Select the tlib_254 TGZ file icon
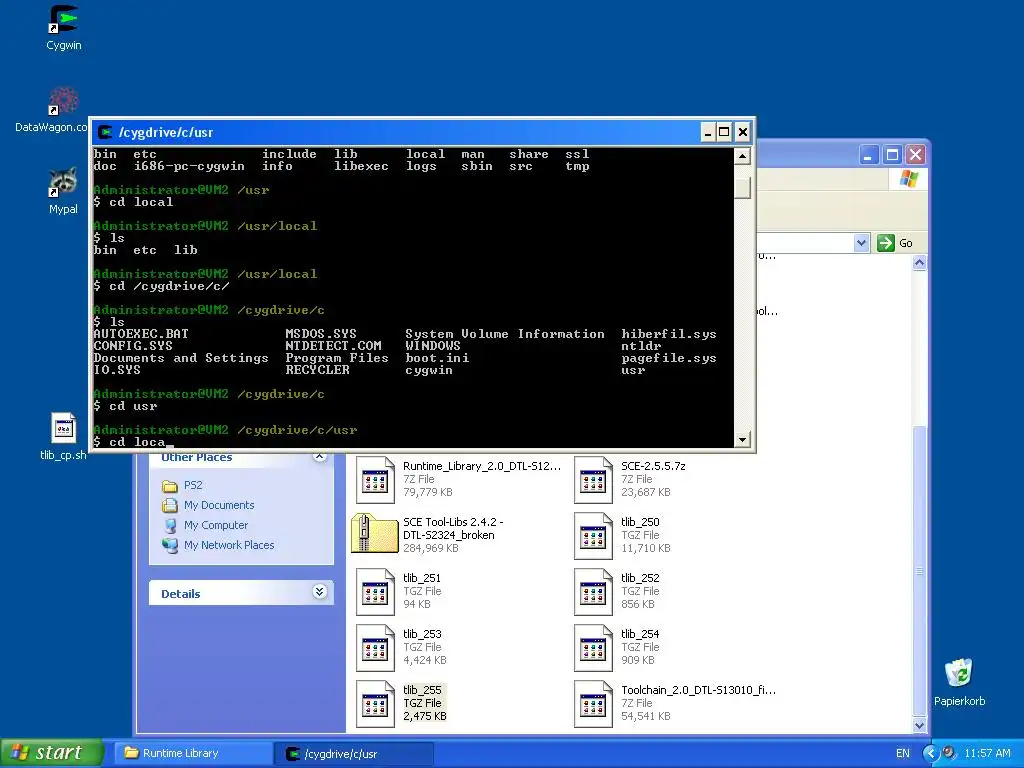 pyautogui.click(x=593, y=648)
